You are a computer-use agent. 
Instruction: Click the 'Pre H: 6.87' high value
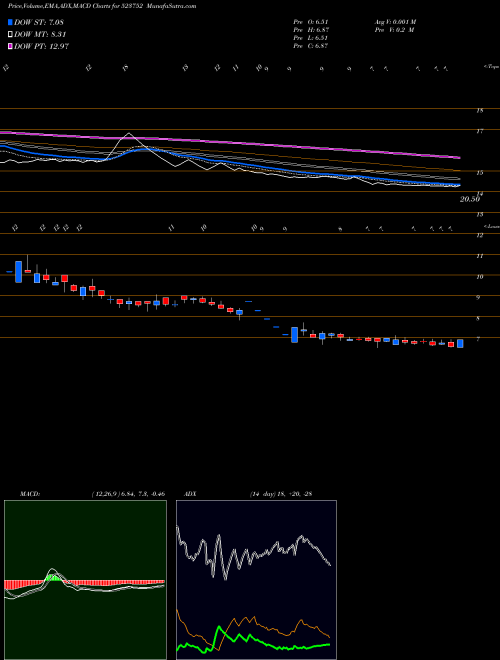coord(311,30)
